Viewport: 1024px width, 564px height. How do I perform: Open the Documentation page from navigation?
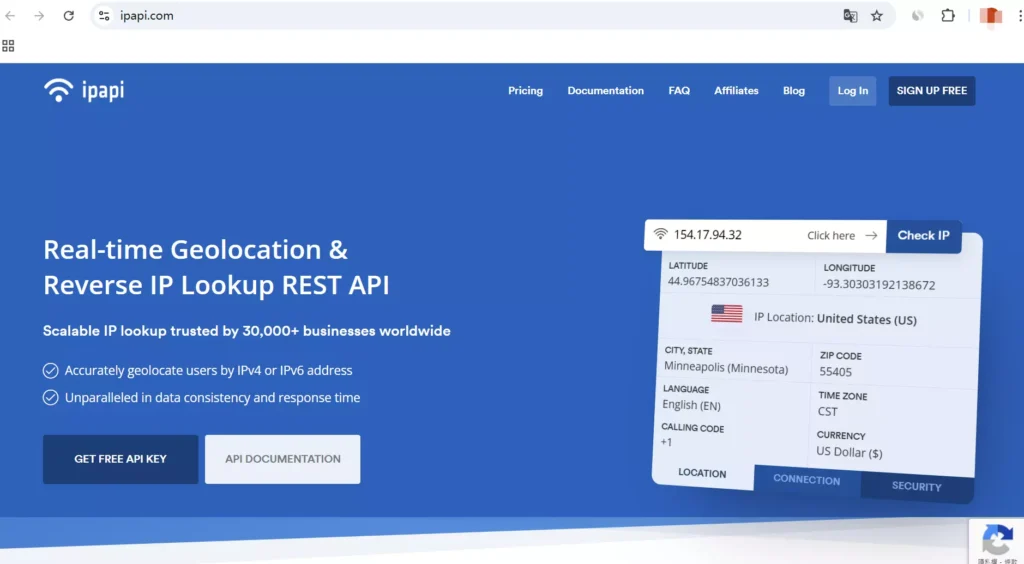point(605,91)
